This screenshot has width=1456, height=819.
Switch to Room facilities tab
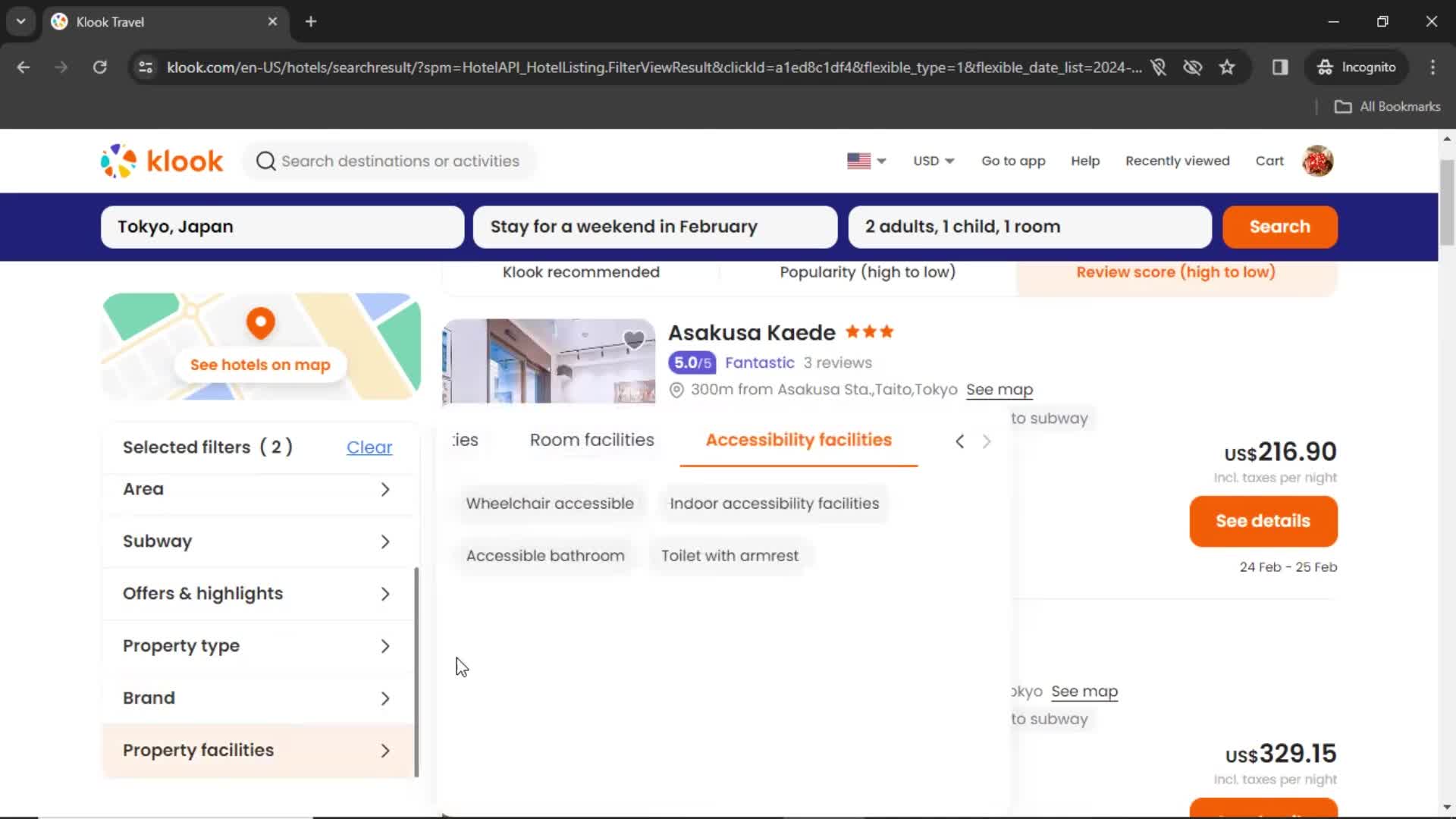[591, 440]
